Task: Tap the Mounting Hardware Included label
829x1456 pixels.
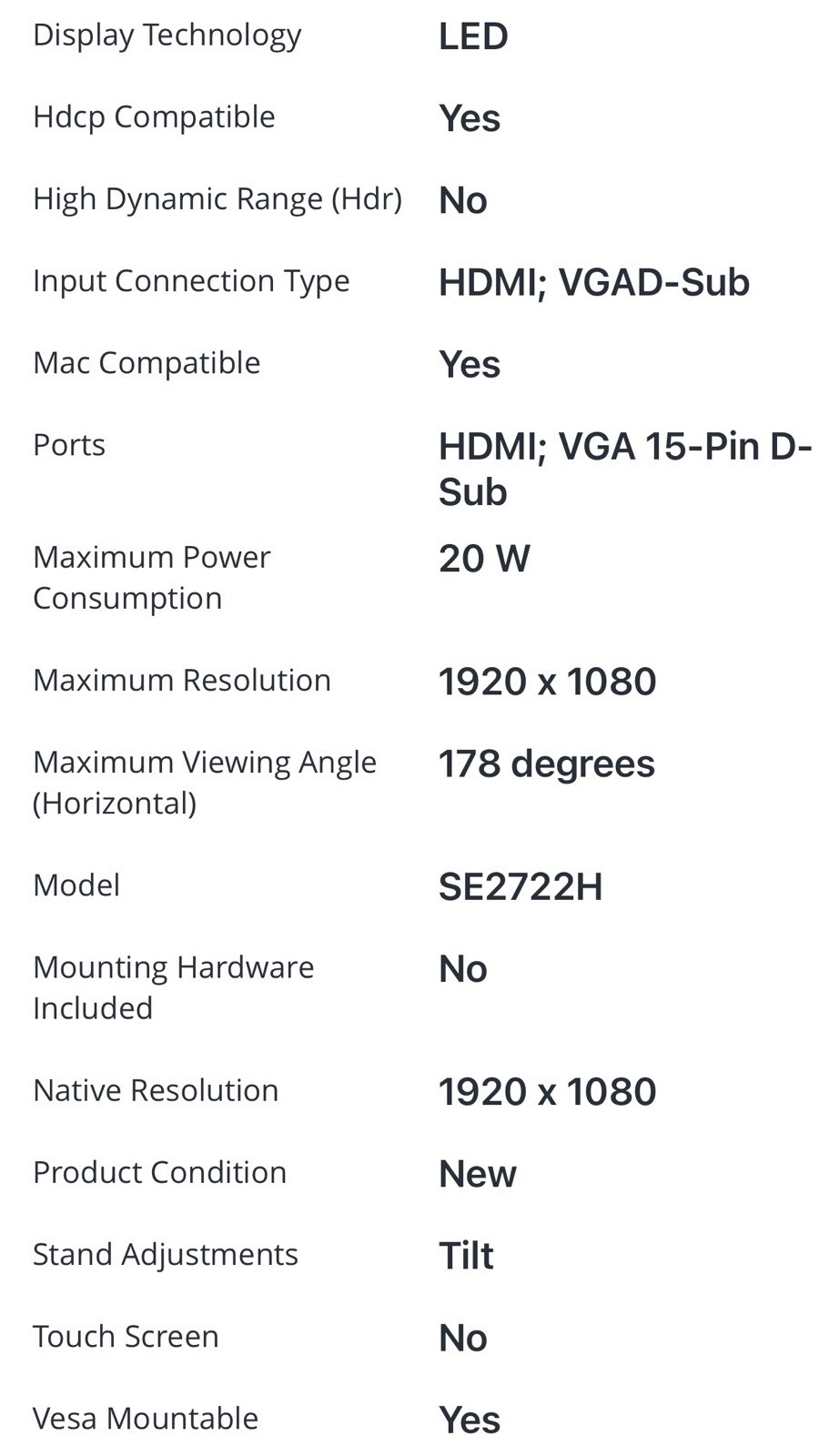Action: [173, 987]
